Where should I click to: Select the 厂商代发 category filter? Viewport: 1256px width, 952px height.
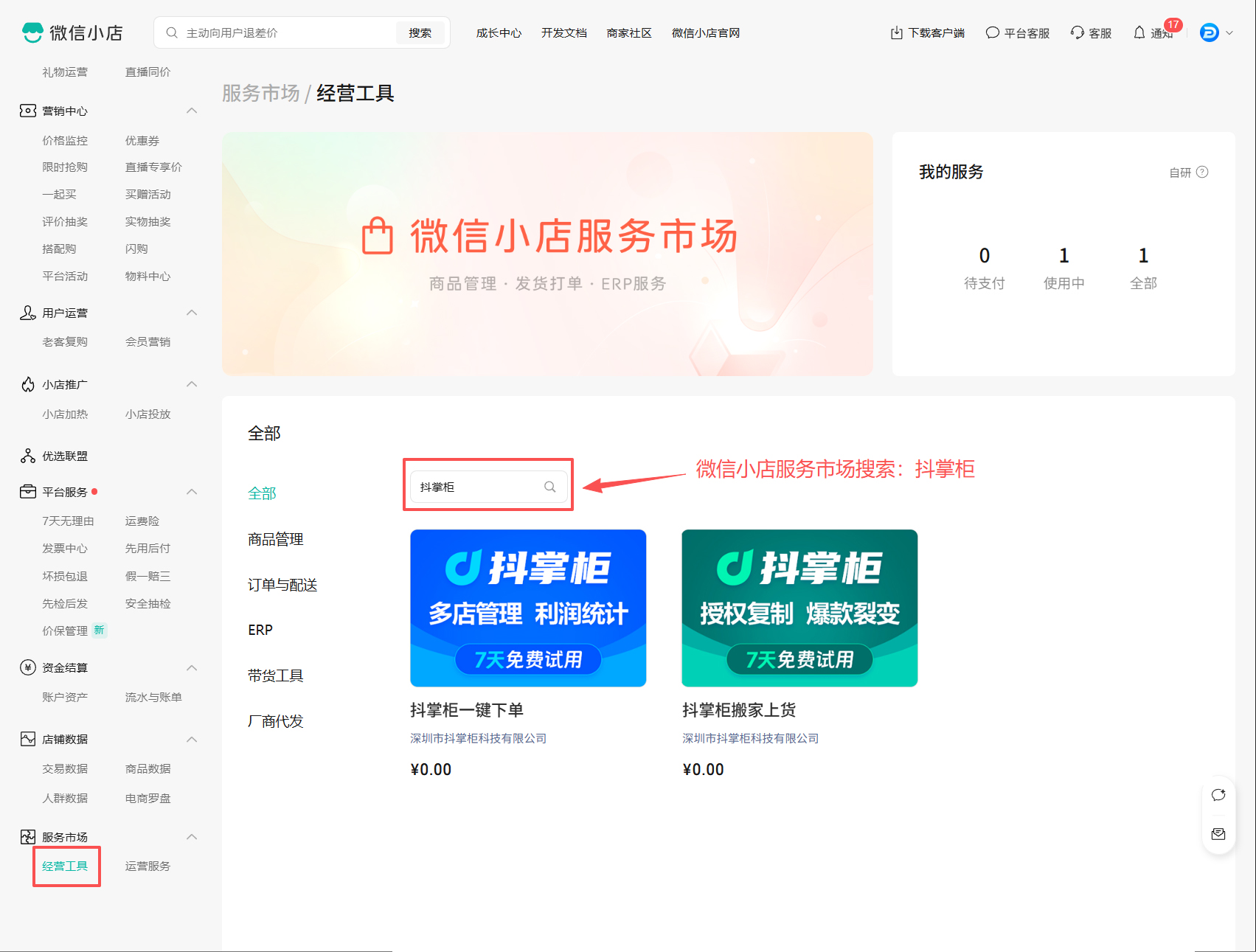point(276,721)
